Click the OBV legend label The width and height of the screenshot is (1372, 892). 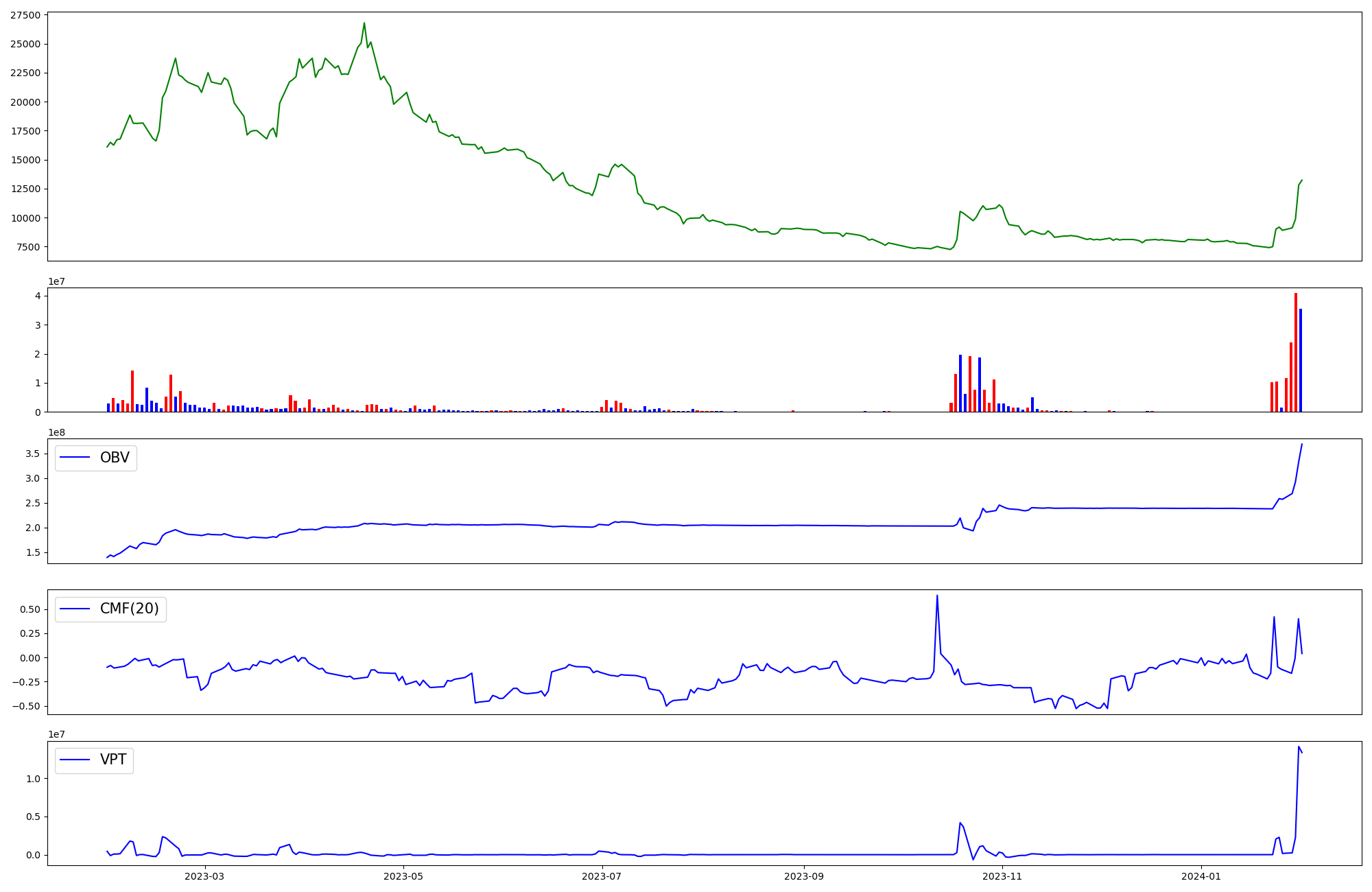click(115, 458)
